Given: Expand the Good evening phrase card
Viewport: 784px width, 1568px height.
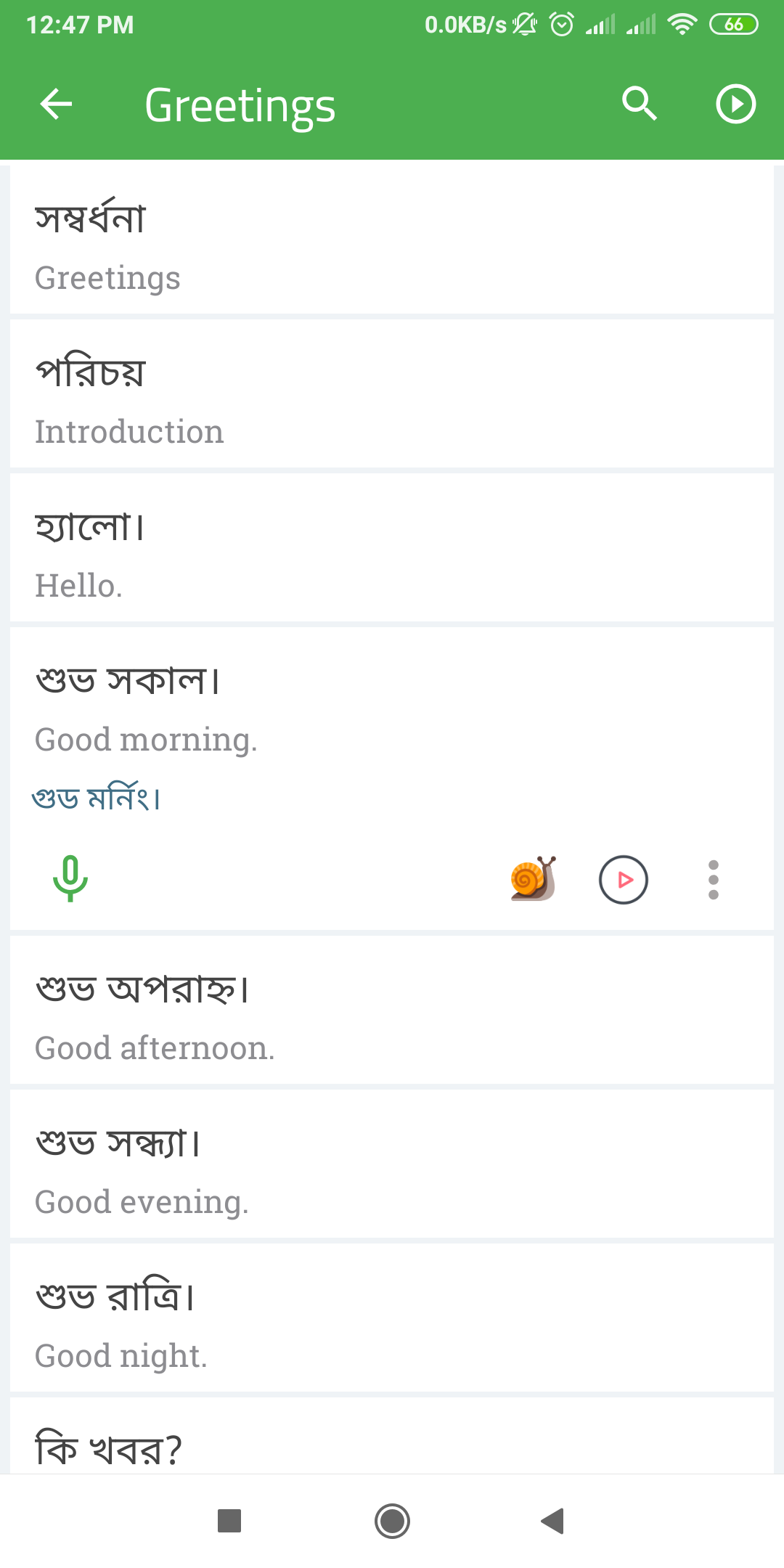Looking at the screenshot, I should pyautogui.click(x=392, y=1164).
